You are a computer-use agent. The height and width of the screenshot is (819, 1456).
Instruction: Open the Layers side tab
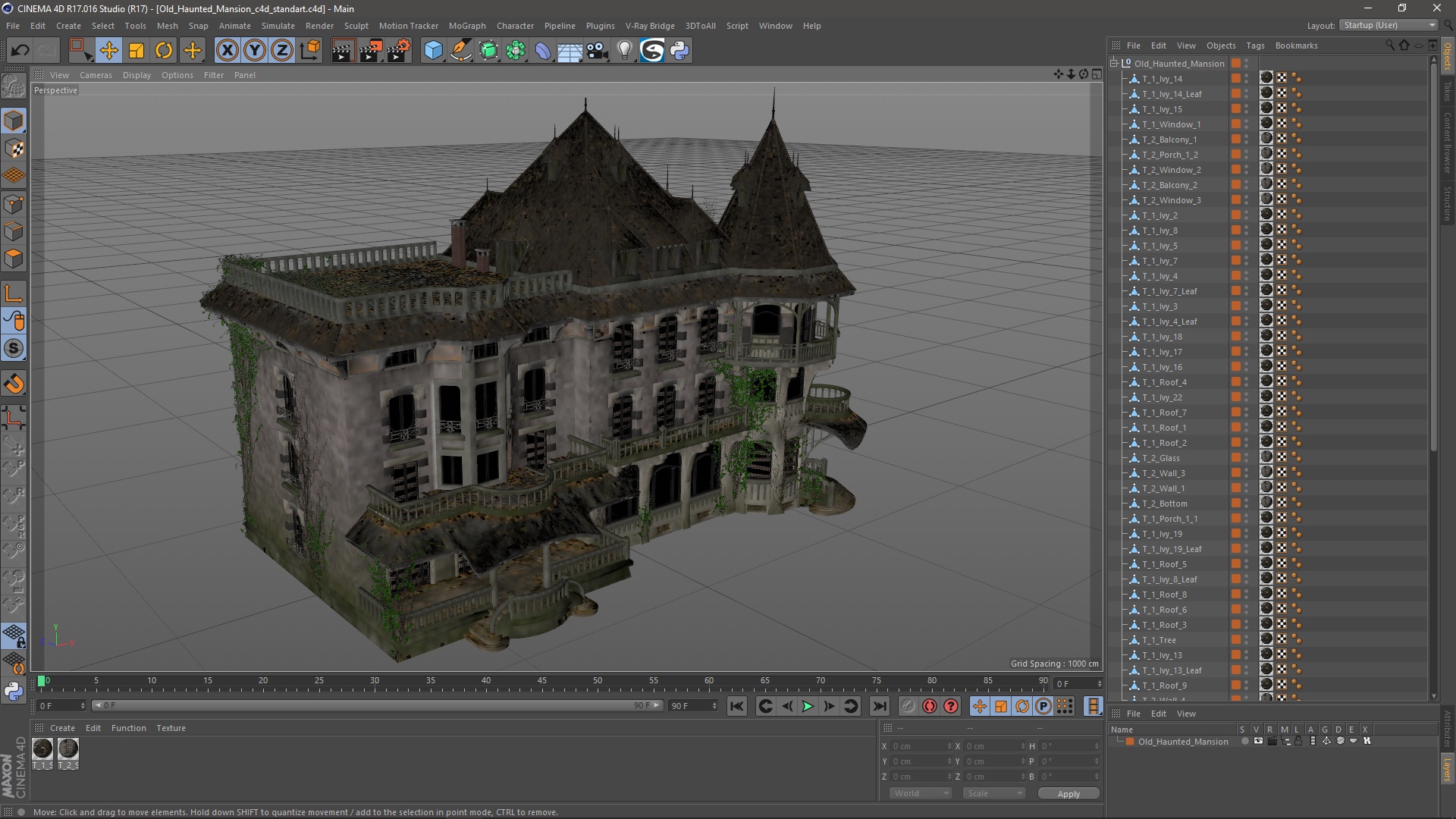(1447, 769)
